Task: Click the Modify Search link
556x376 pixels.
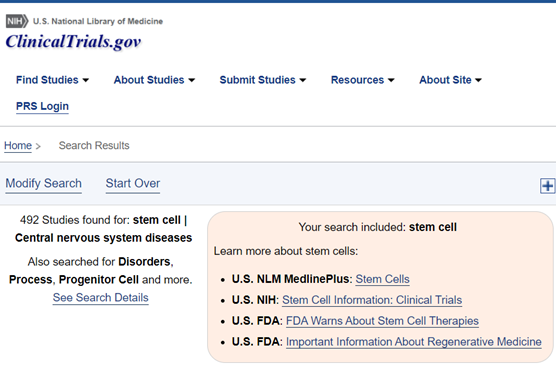Action: 44,184
